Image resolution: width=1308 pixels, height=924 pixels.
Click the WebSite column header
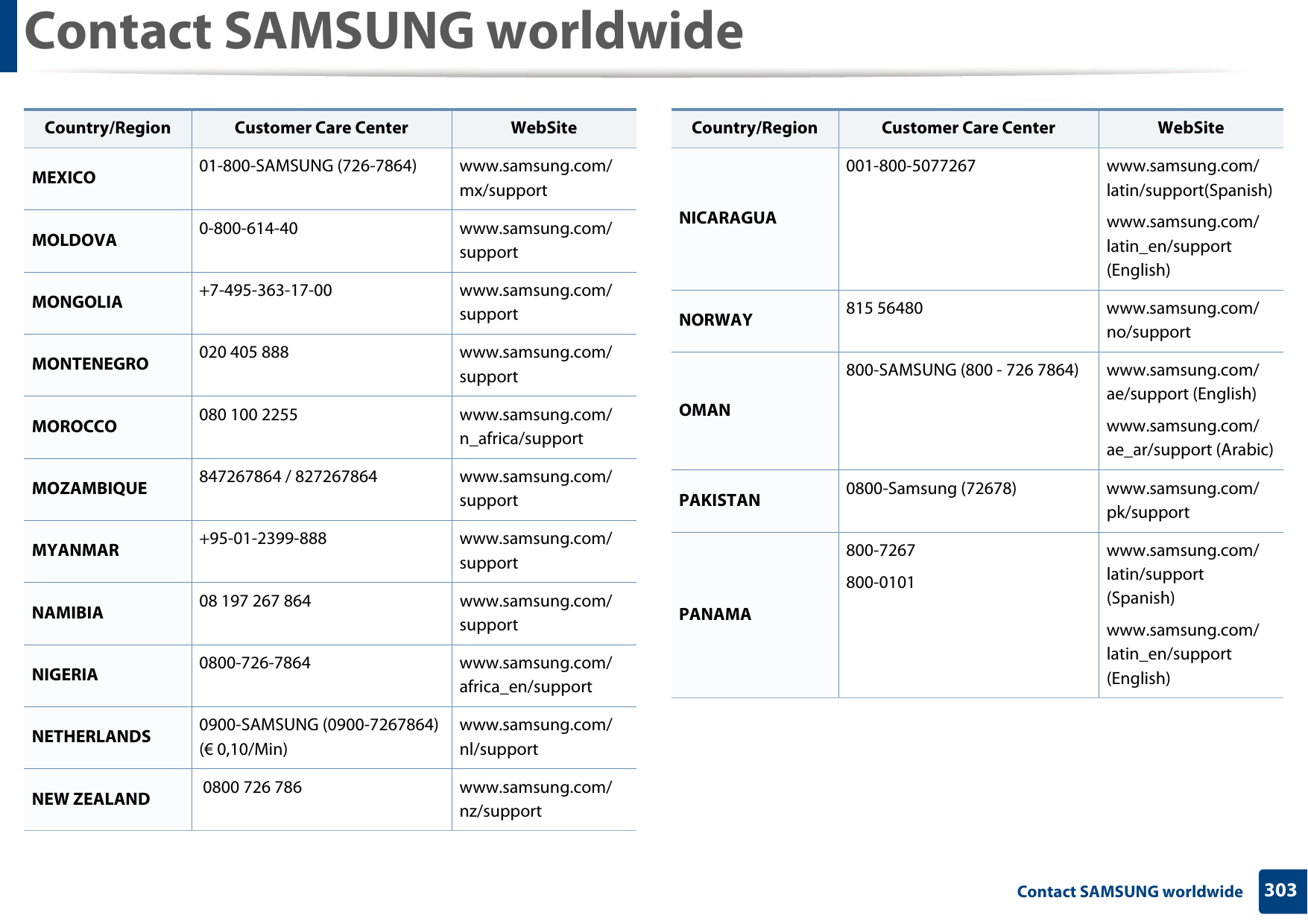tap(543, 127)
